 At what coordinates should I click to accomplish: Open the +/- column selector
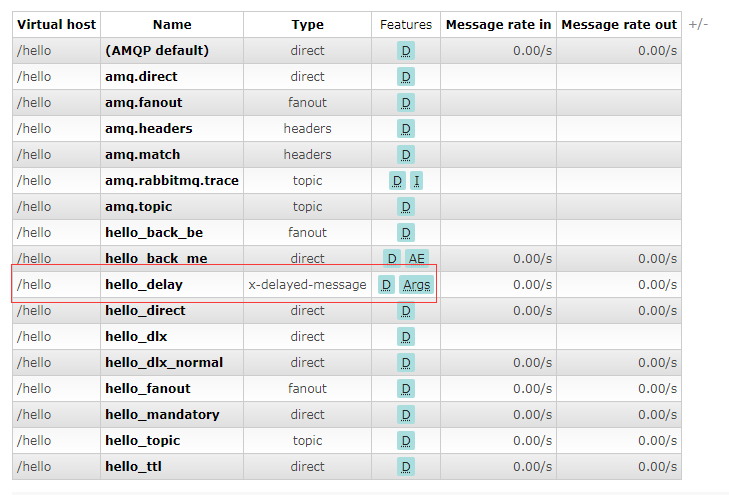(x=697, y=24)
